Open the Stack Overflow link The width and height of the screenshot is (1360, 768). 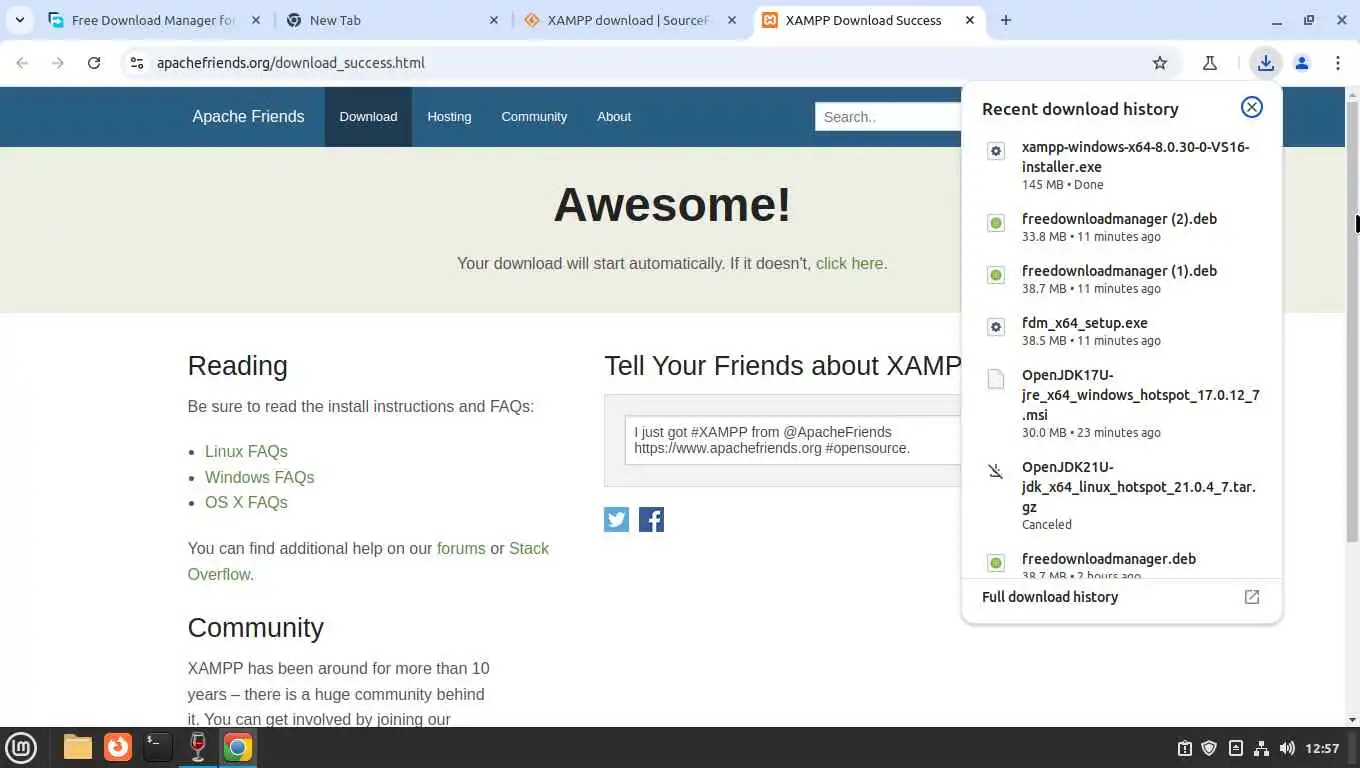pos(368,561)
